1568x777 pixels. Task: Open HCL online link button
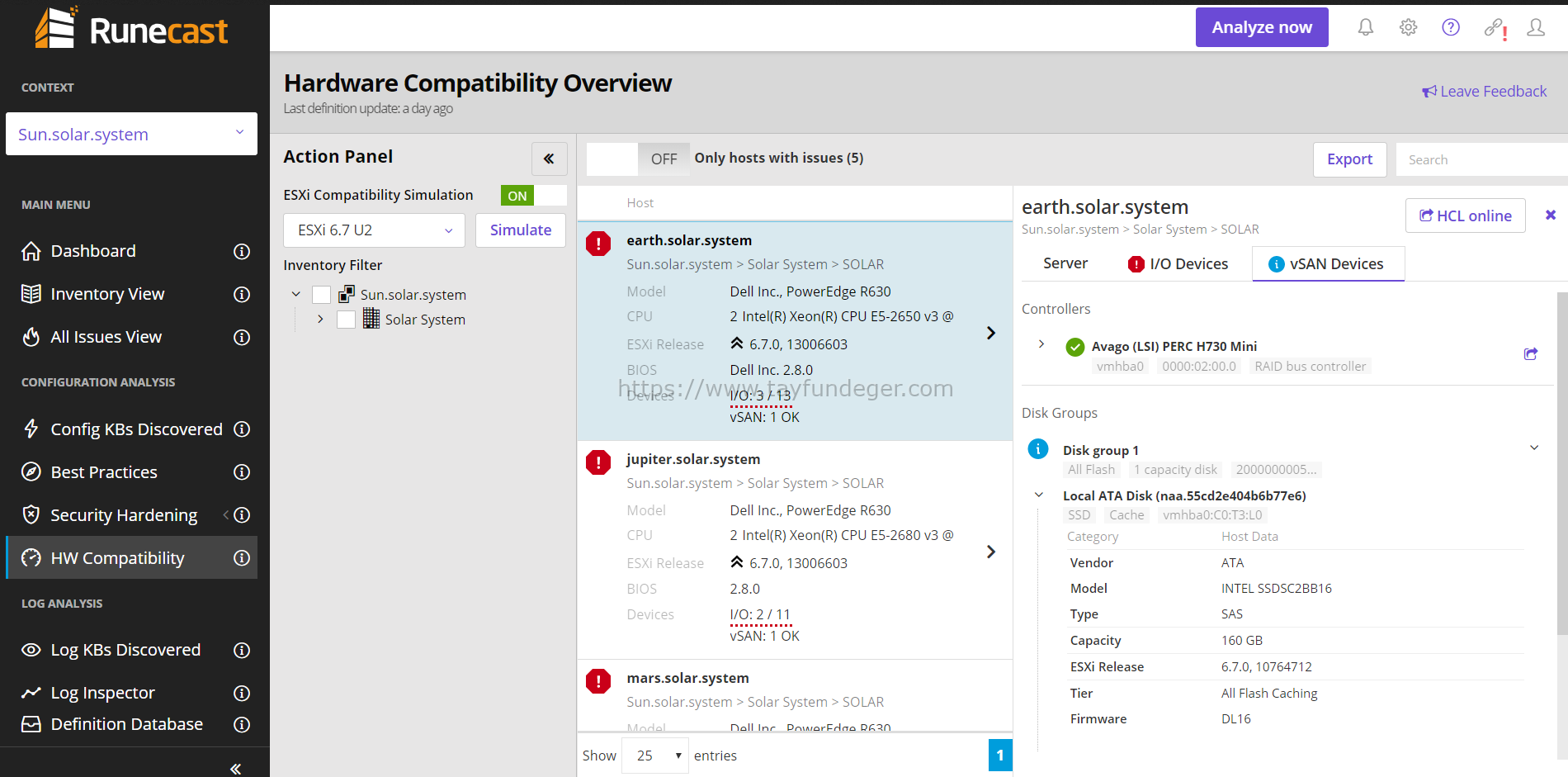(1465, 216)
